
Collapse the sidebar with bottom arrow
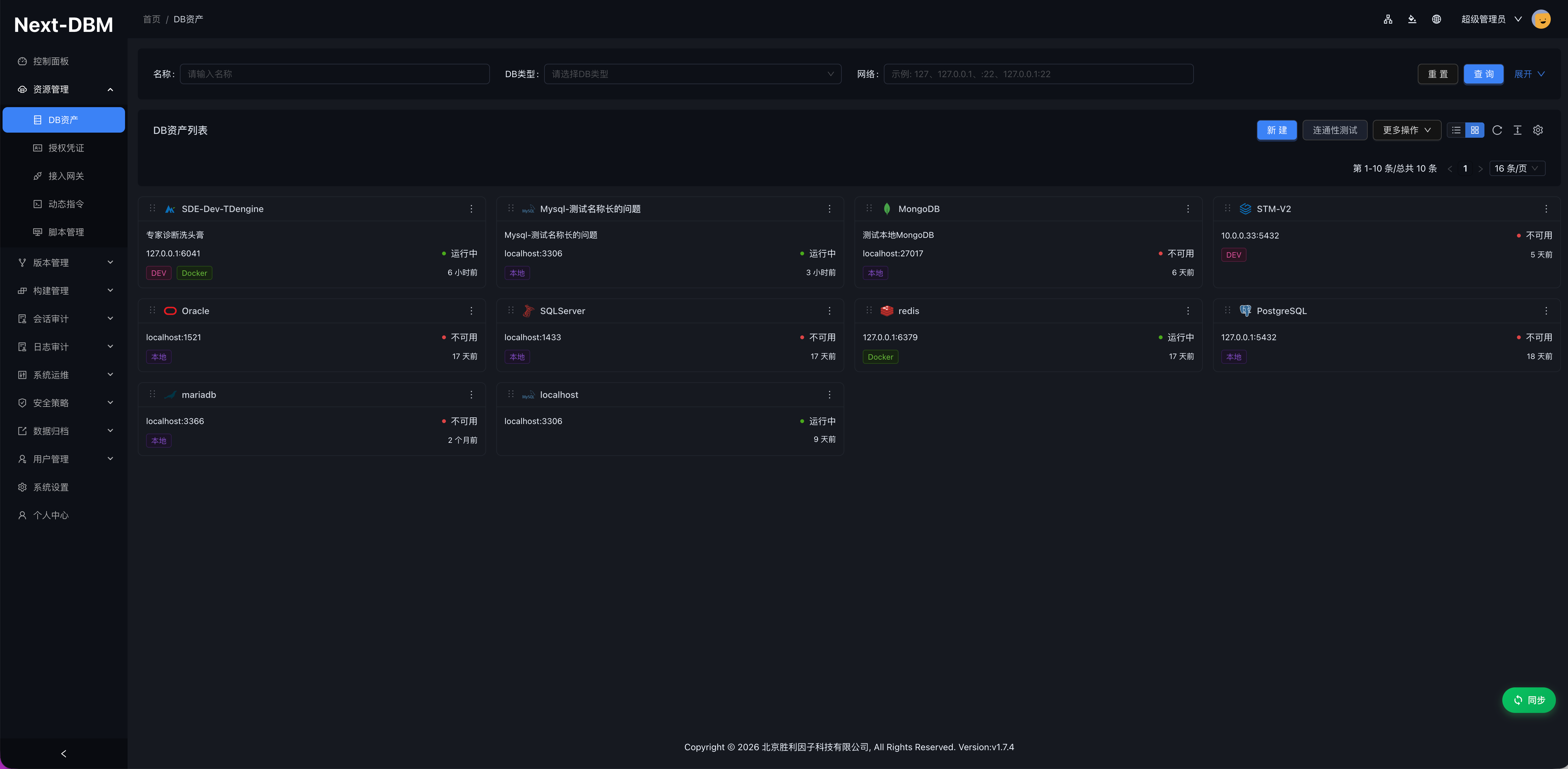tap(63, 754)
